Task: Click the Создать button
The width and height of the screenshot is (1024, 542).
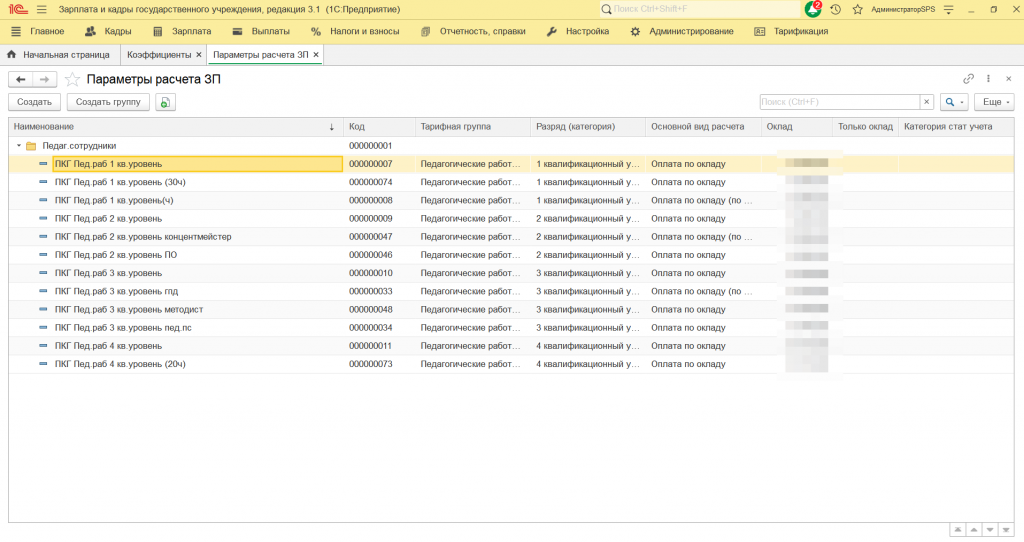Action: click(34, 102)
